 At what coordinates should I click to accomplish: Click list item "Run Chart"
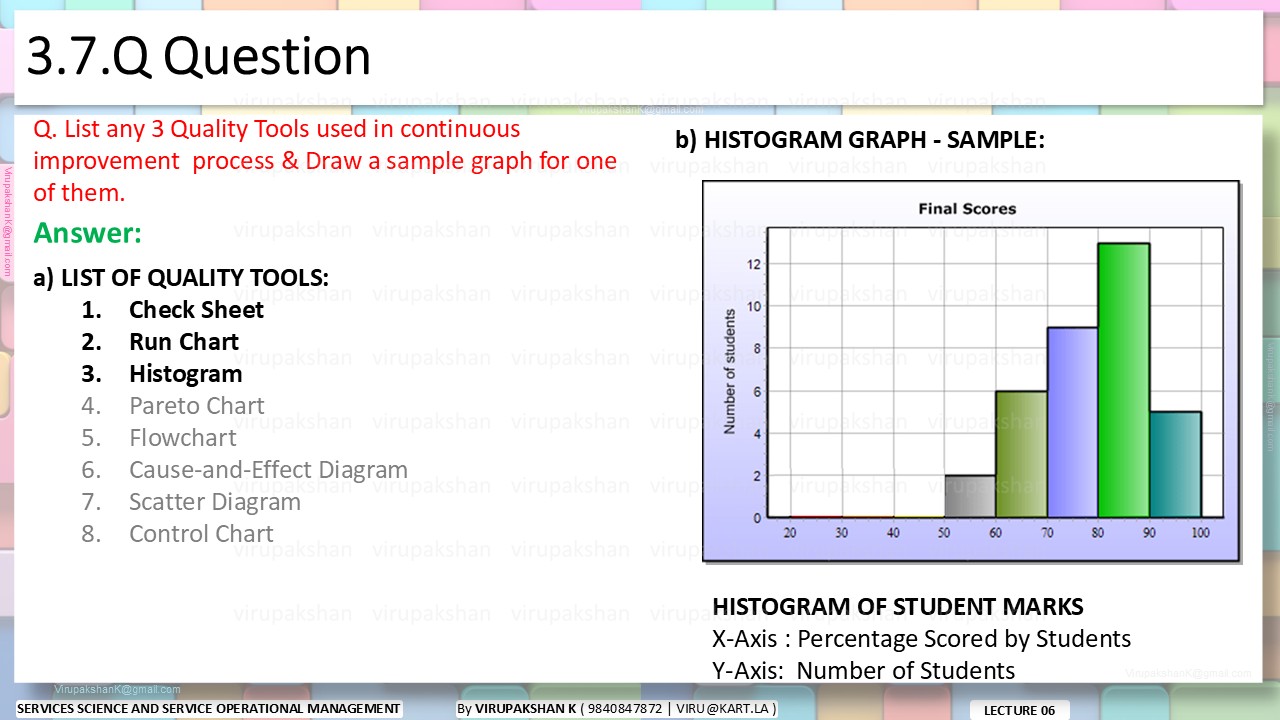[184, 342]
